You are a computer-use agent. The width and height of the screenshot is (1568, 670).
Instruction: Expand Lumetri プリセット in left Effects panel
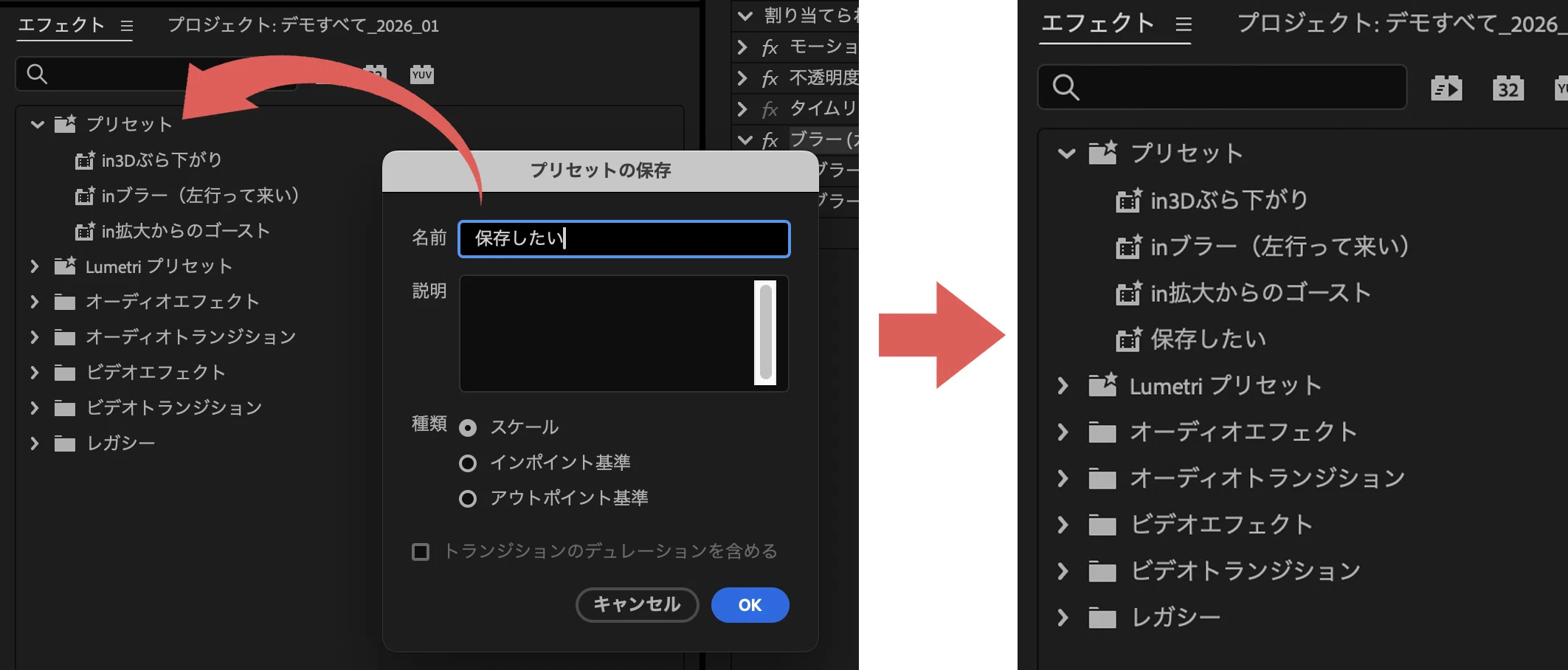[x=34, y=266]
